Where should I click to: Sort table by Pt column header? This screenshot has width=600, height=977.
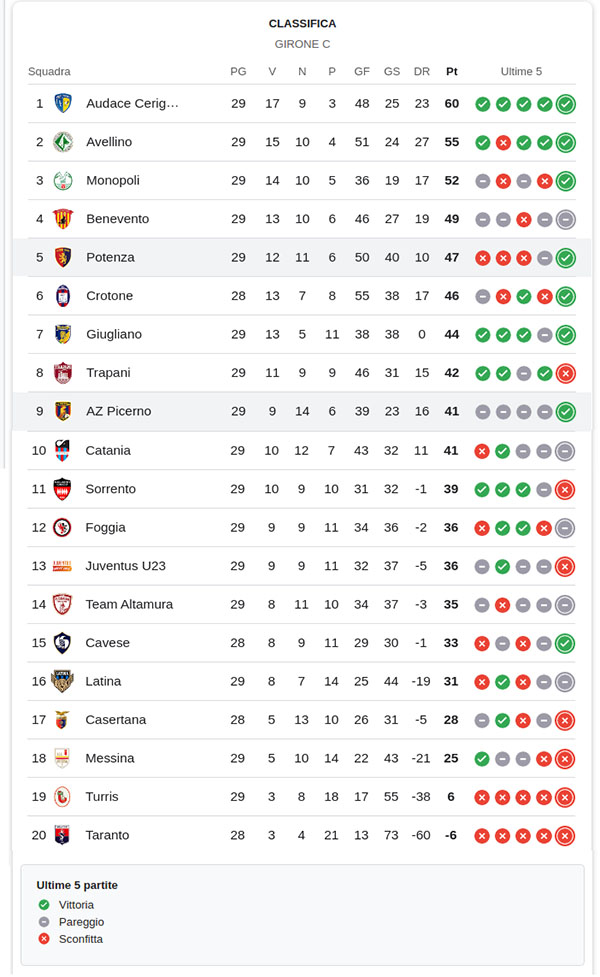coord(452,71)
